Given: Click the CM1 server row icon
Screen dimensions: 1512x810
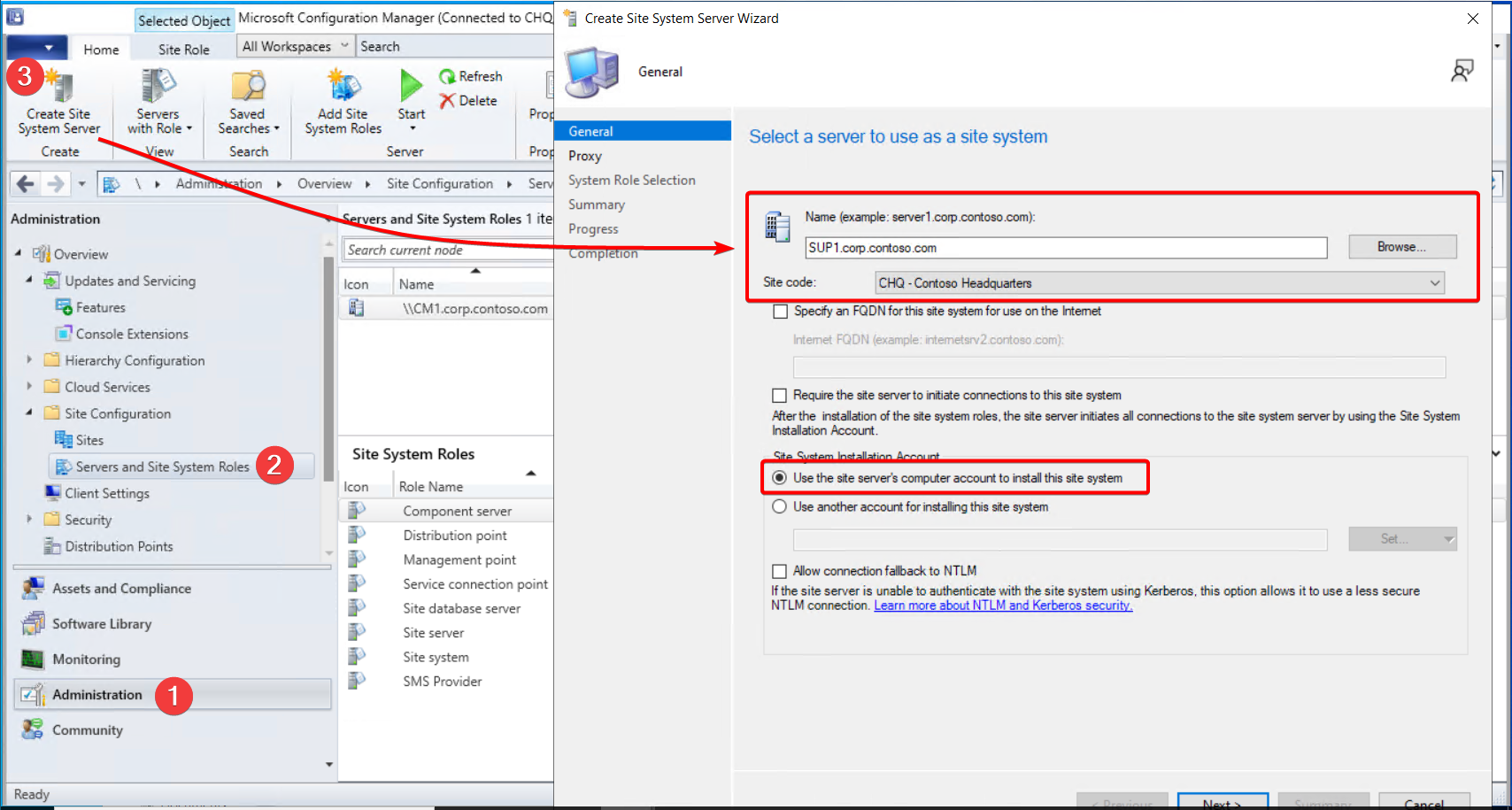Looking at the screenshot, I should 356,308.
